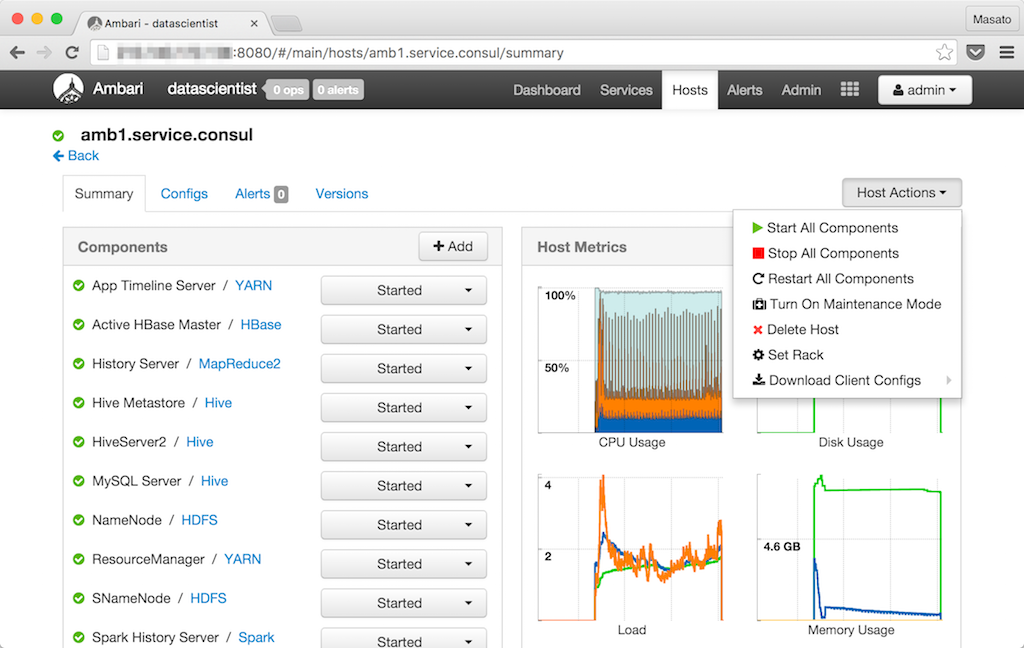Viewport: 1024px width, 648px height.
Task: Click App Timeline Server status icon
Action: (79, 285)
